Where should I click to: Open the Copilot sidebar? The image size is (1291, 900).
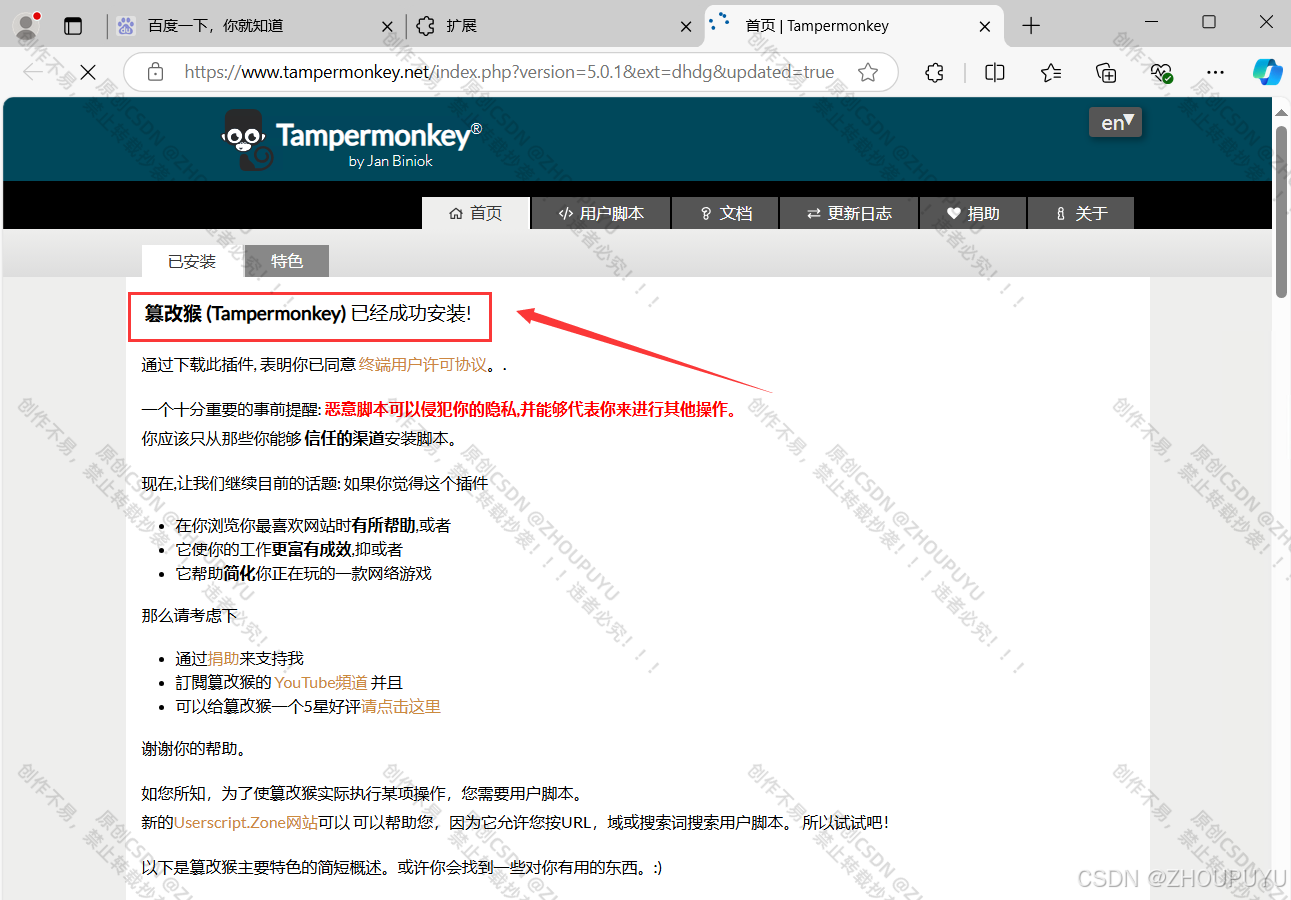1267,72
